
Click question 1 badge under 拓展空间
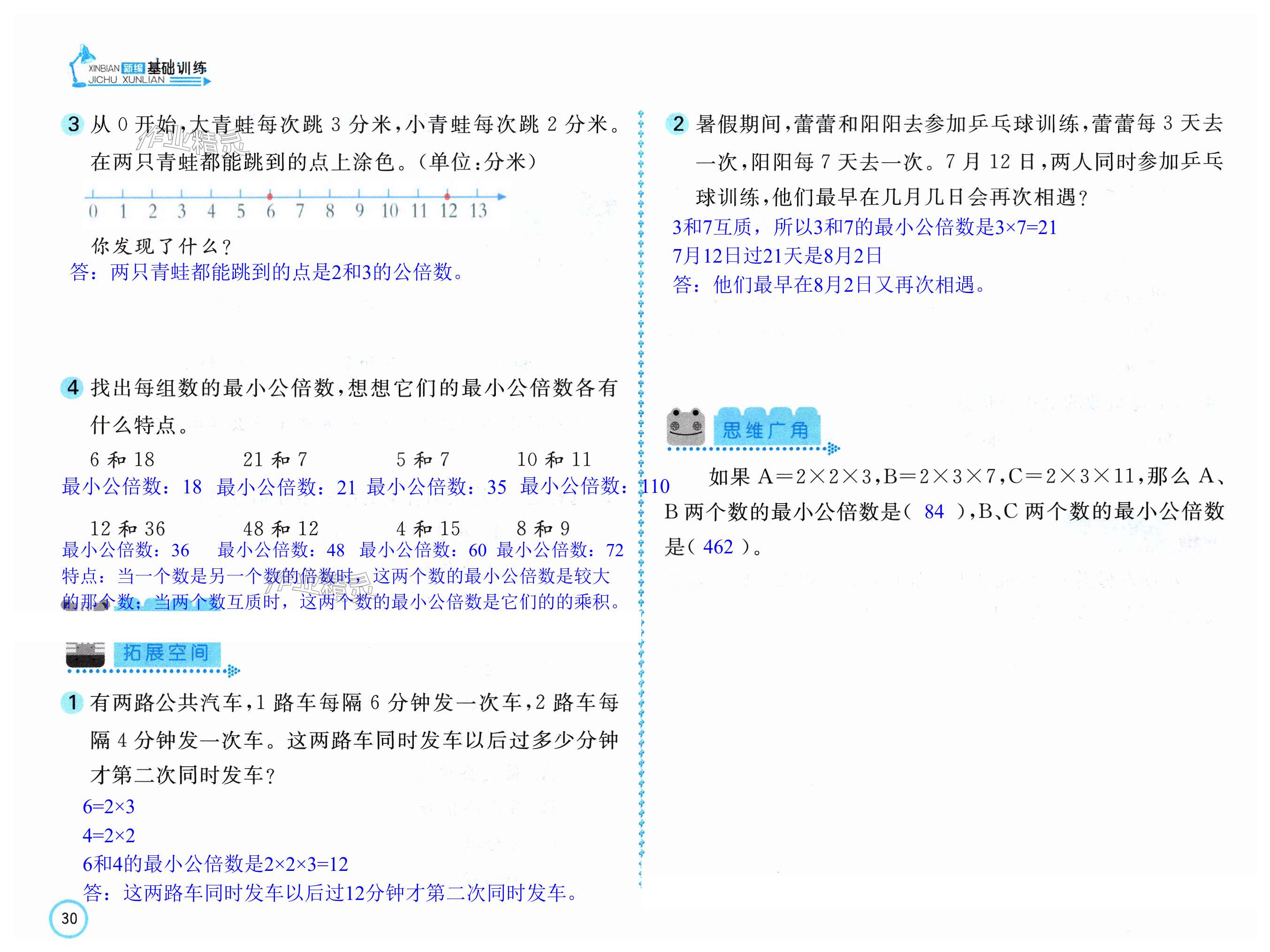(x=72, y=702)
